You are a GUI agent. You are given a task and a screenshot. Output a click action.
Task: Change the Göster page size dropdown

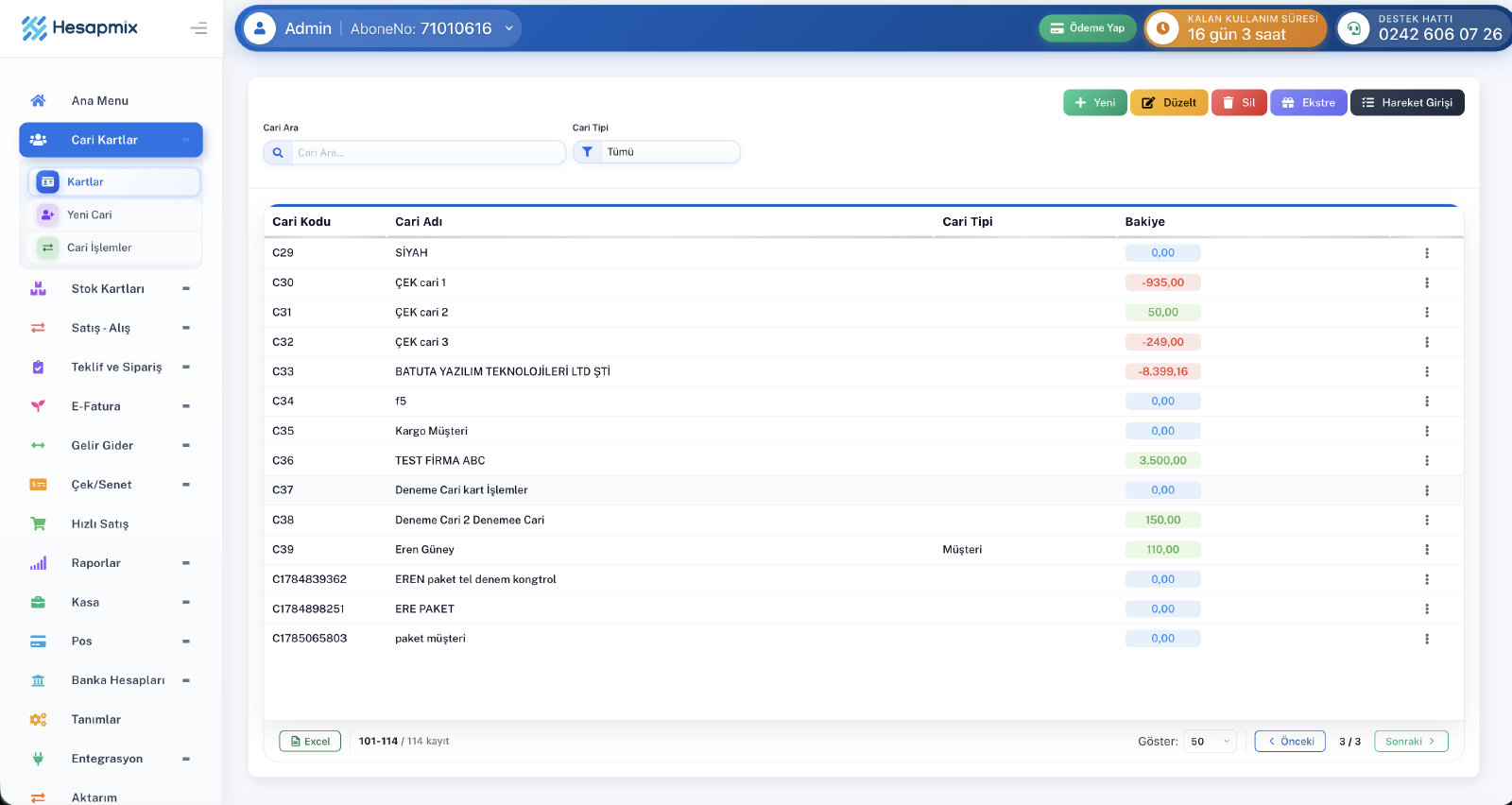click(1210, 742)
